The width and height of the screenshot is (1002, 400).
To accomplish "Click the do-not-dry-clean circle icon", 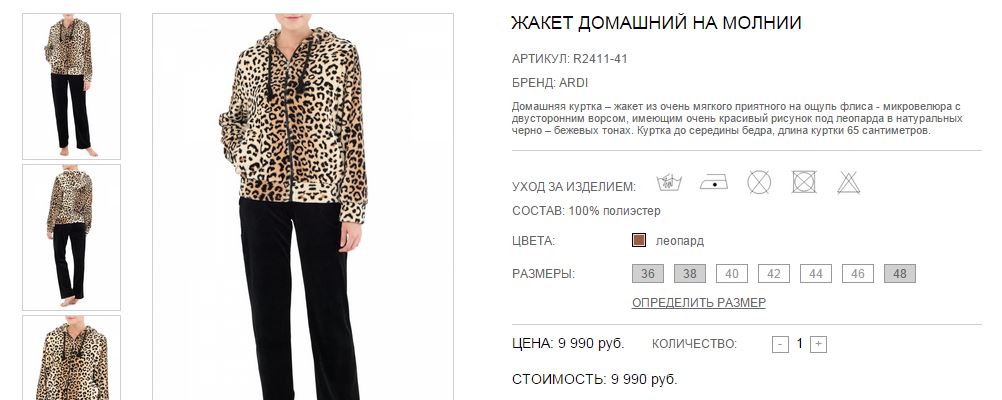I will [x=759, y=182].
